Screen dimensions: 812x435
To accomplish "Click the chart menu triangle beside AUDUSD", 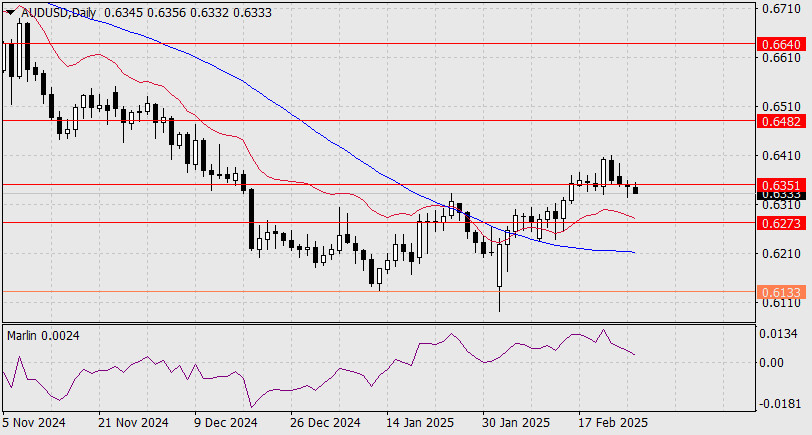I will click(x=10, y=13).
